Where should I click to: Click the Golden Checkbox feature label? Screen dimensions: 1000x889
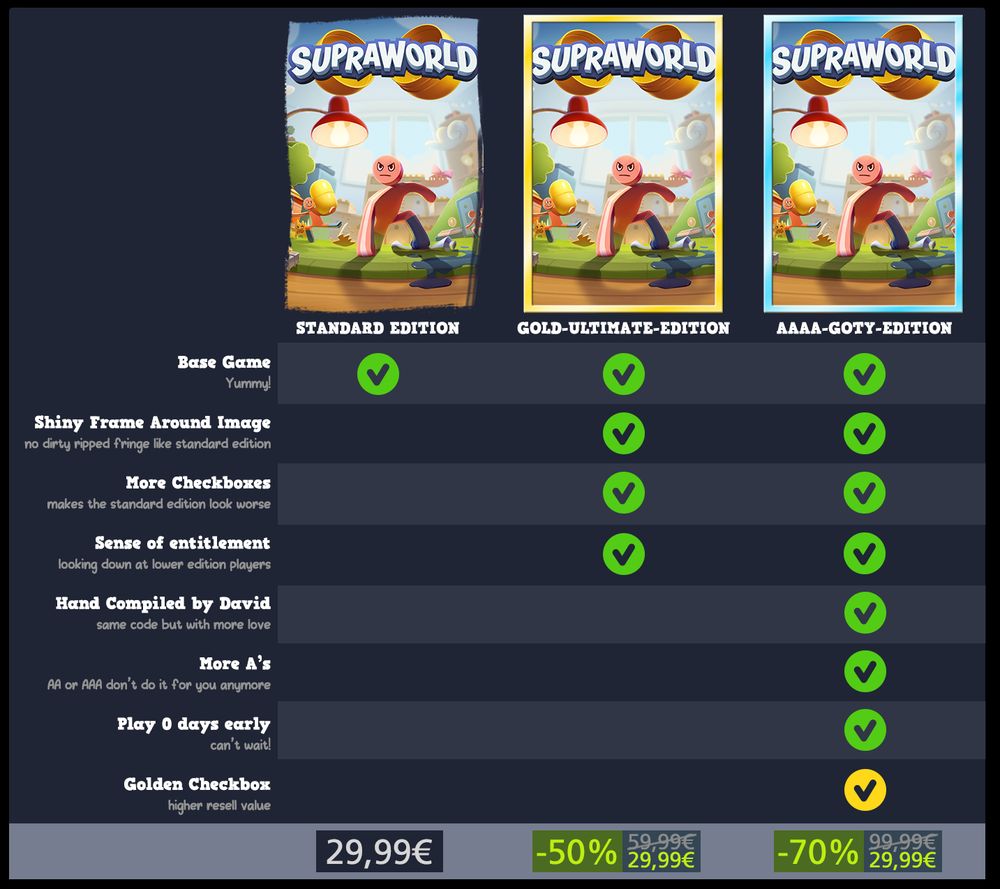(x=197, y=784)
